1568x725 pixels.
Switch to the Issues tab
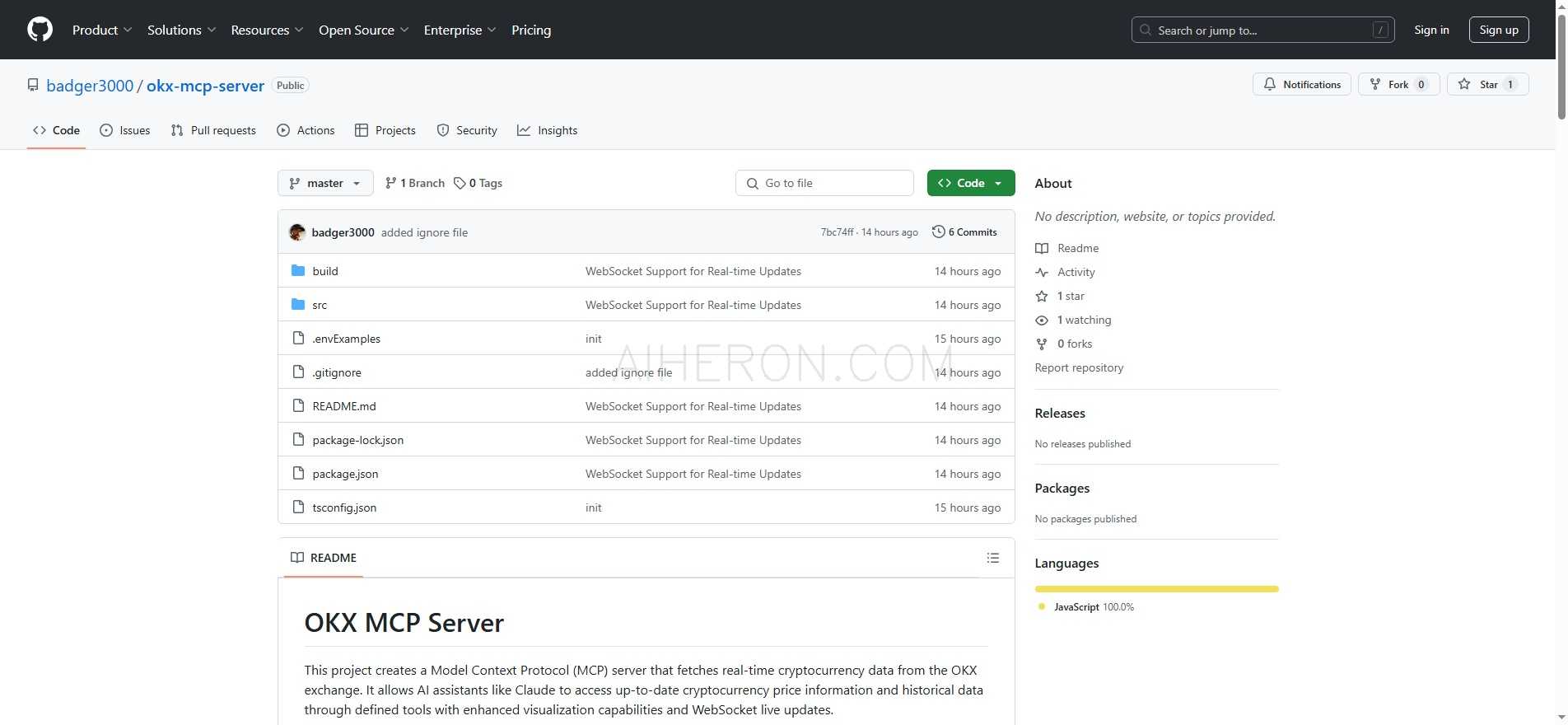tap(124, 130)
